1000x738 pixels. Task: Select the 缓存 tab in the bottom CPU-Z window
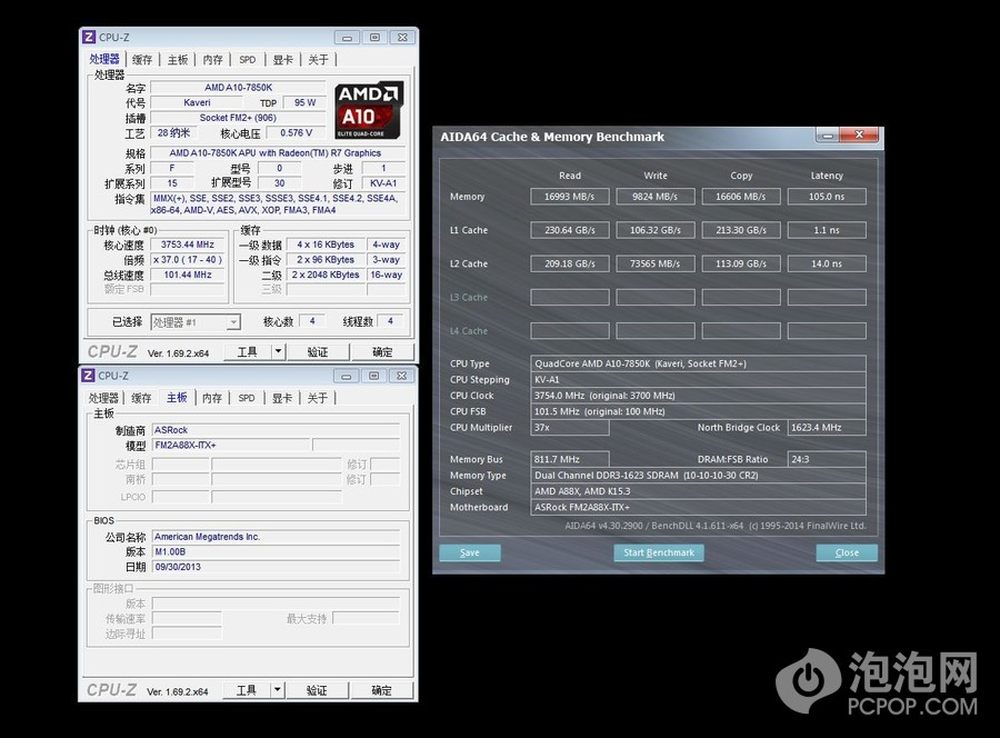141,398
